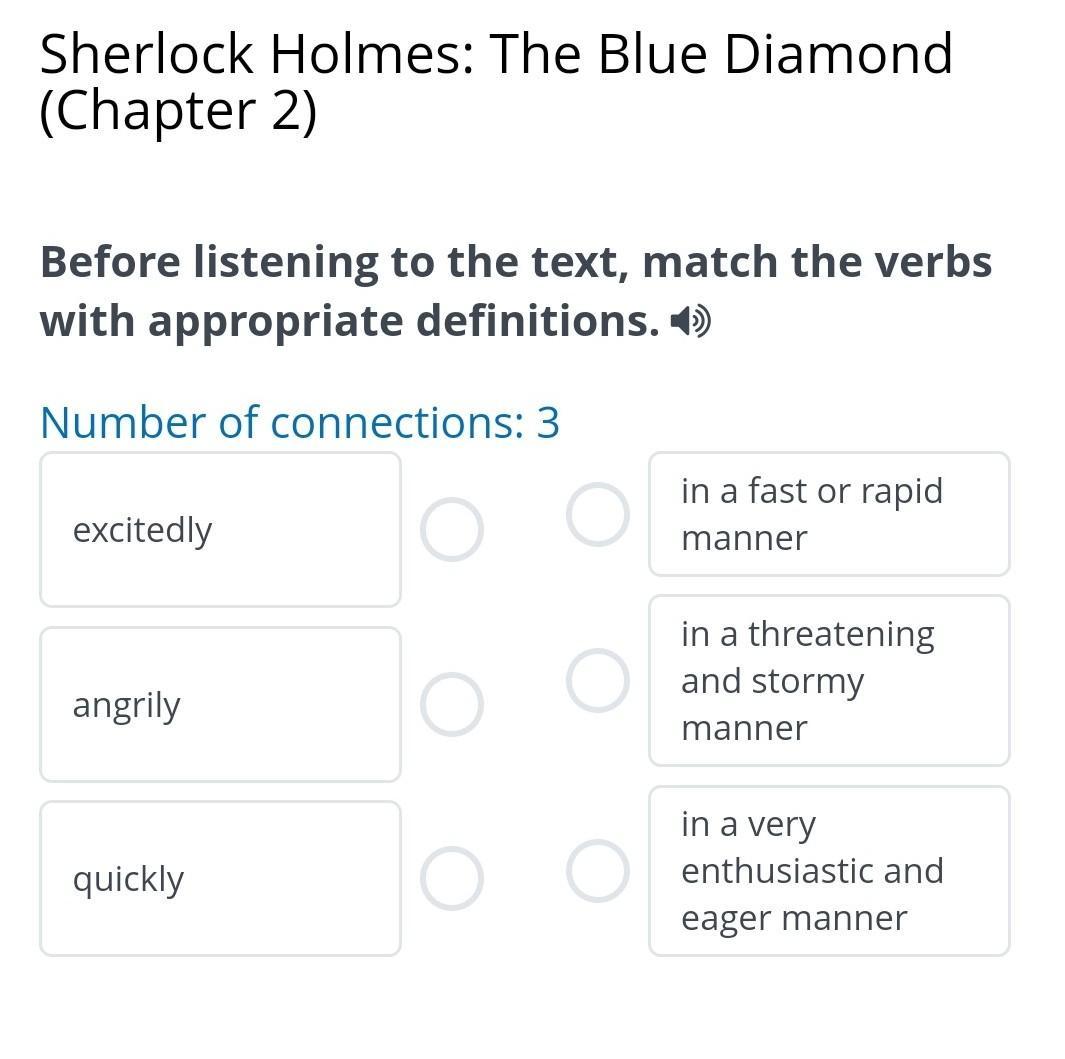Click the 'Number of connections' label

[282, 422]
